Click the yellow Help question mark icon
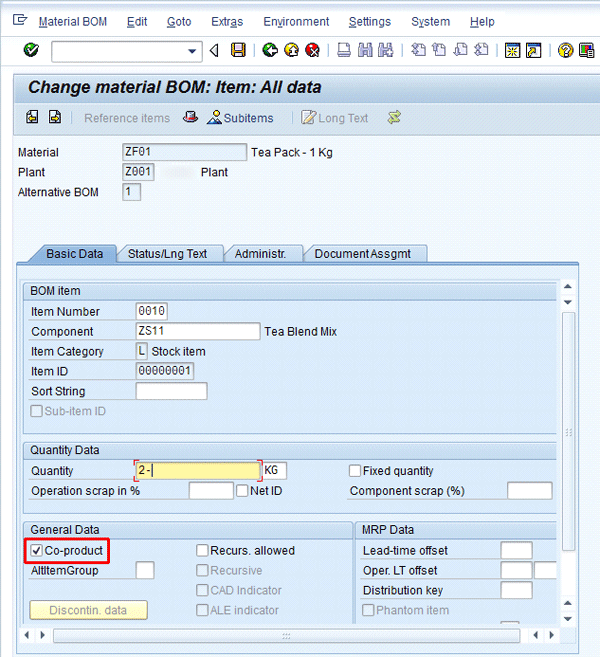Image resolution: width=600 pixels, height=657 pixels. [x=566, y=50]
